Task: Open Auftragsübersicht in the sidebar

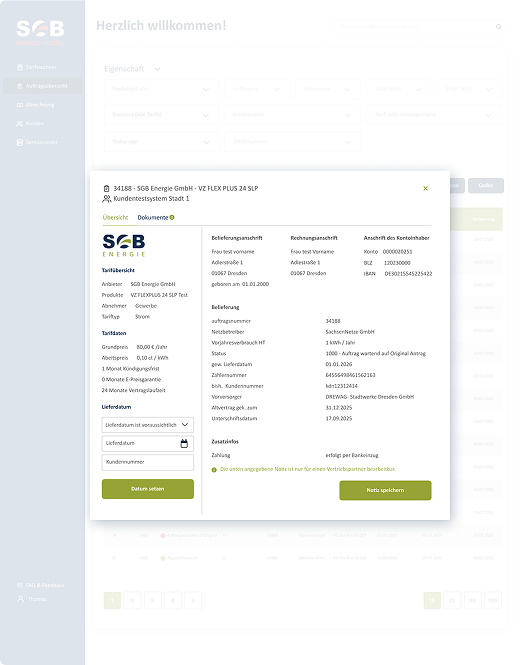Action: pyautogui.click(x=42, y=86)
